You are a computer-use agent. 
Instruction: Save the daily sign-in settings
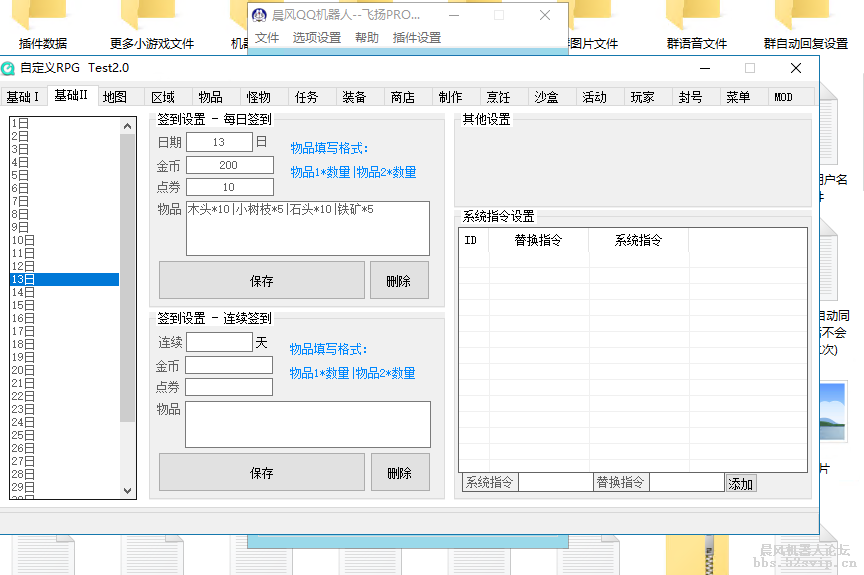(x=262, y=280)
